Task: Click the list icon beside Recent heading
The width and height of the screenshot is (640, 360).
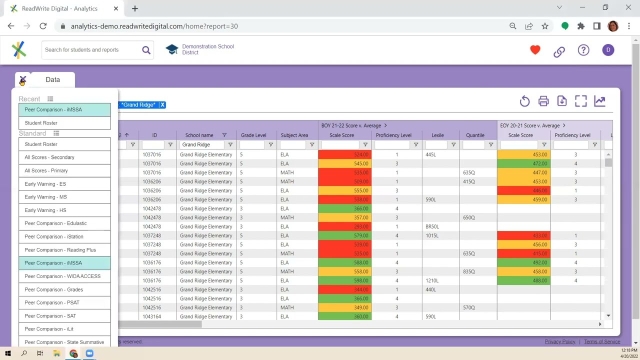Action: 50,99
